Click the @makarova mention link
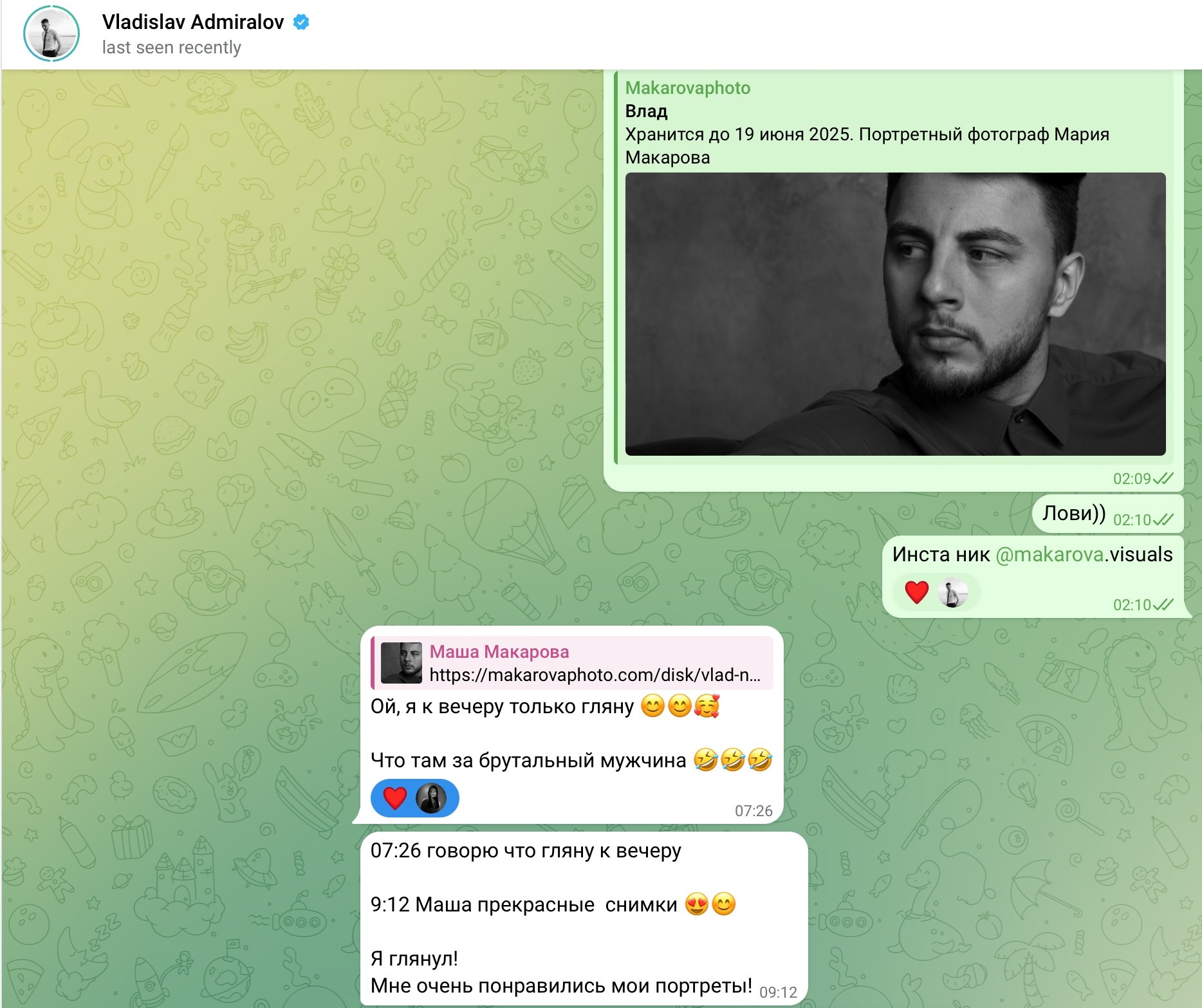This screenshot has width=1202, height=1008. point(1049,554)
